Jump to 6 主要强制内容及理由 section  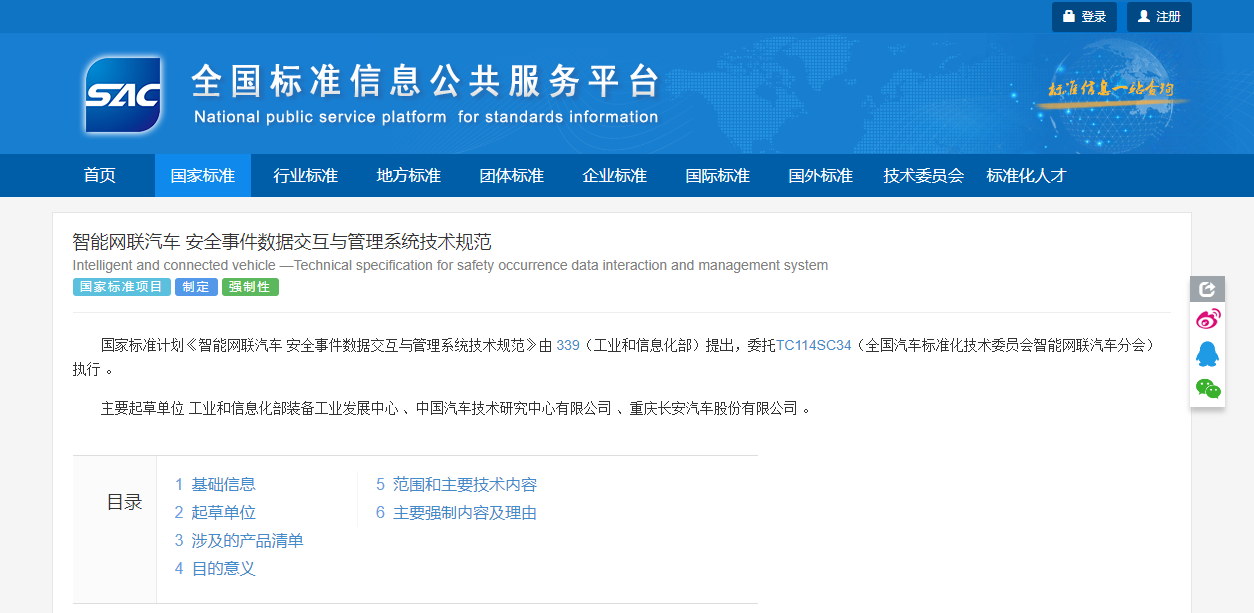point(456,513)
